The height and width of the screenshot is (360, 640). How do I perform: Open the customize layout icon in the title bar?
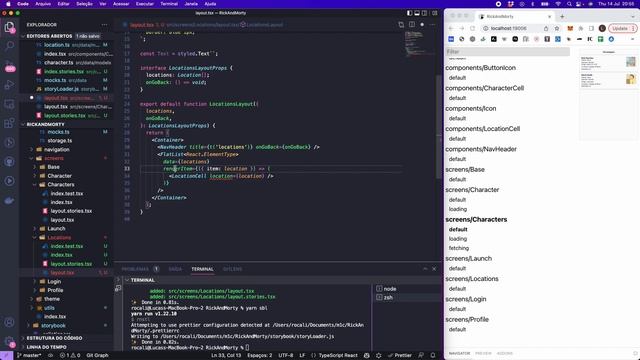tap(434, 13)
